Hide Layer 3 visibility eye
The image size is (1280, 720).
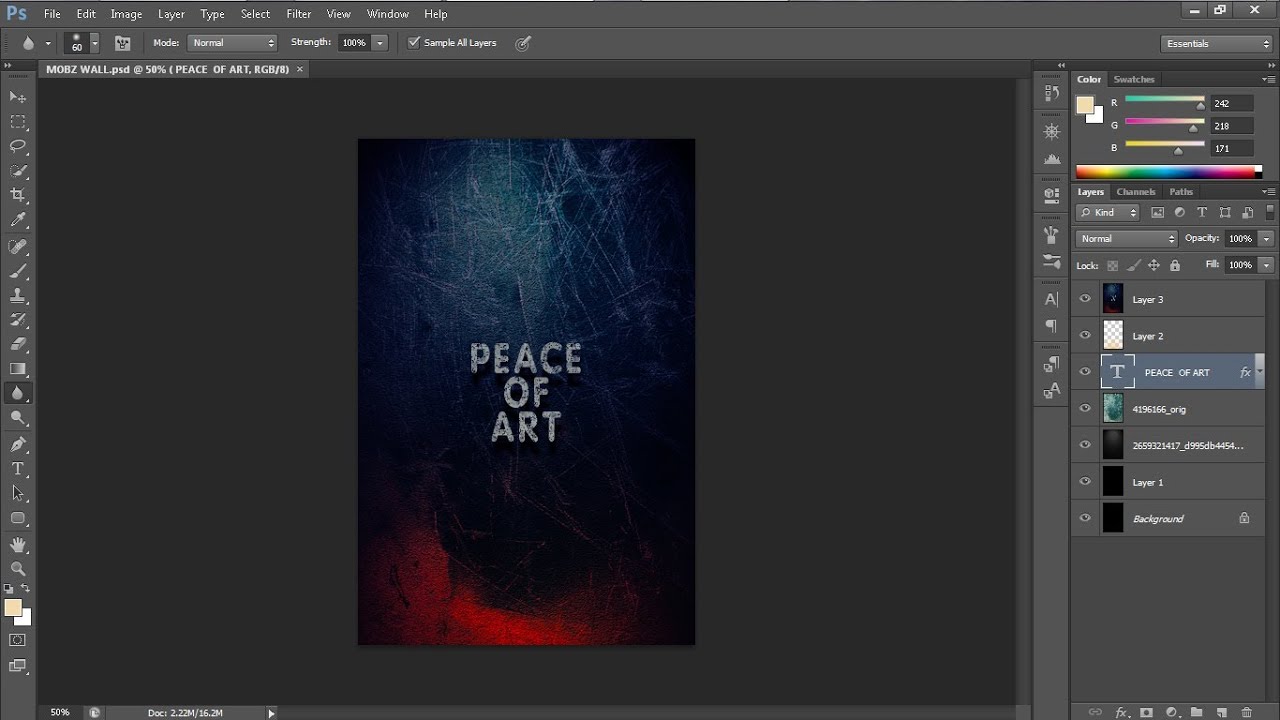1085,299
